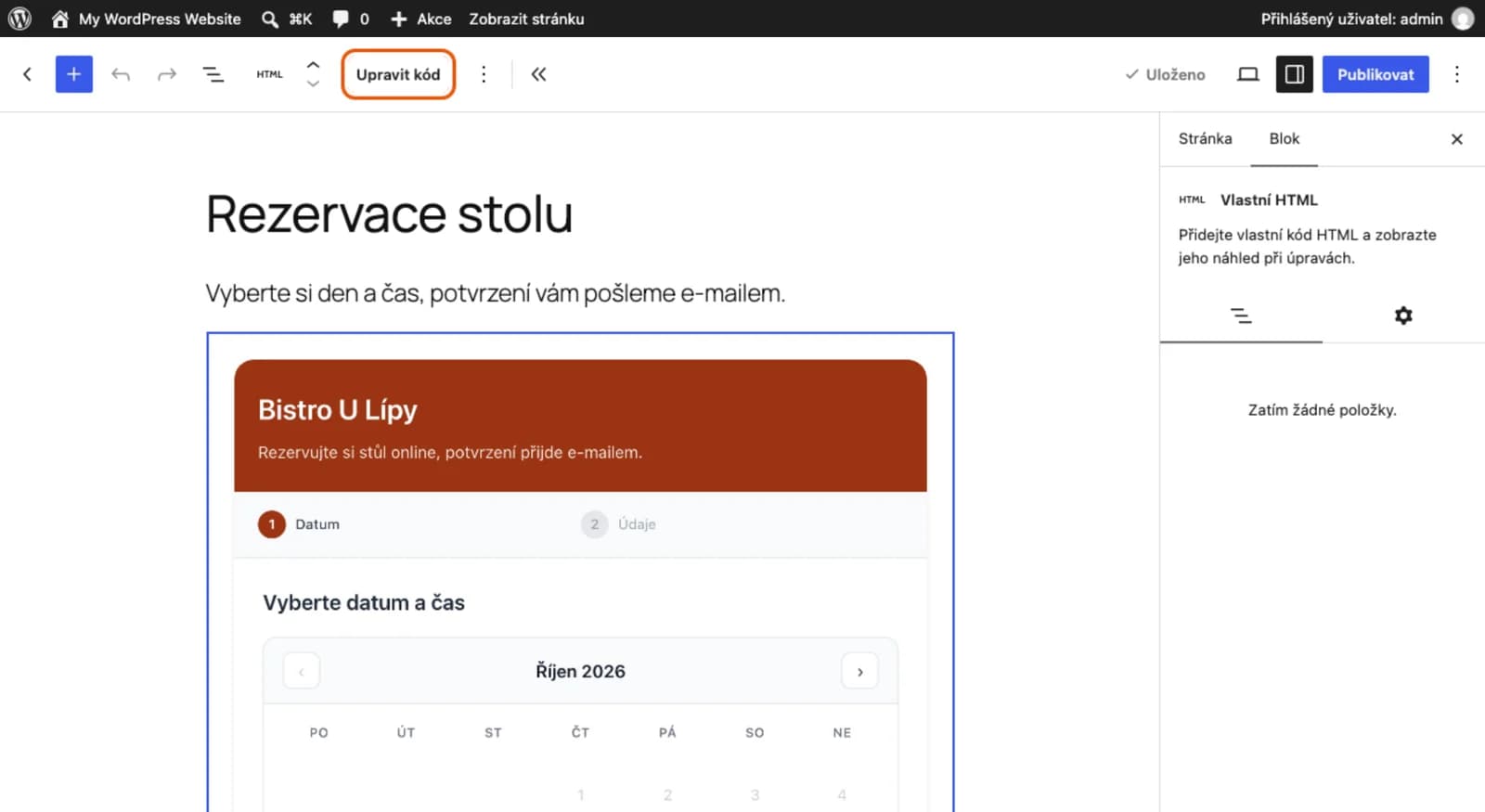
Task: Select step 2 Údaje
Action: click(x=619, y=524)
